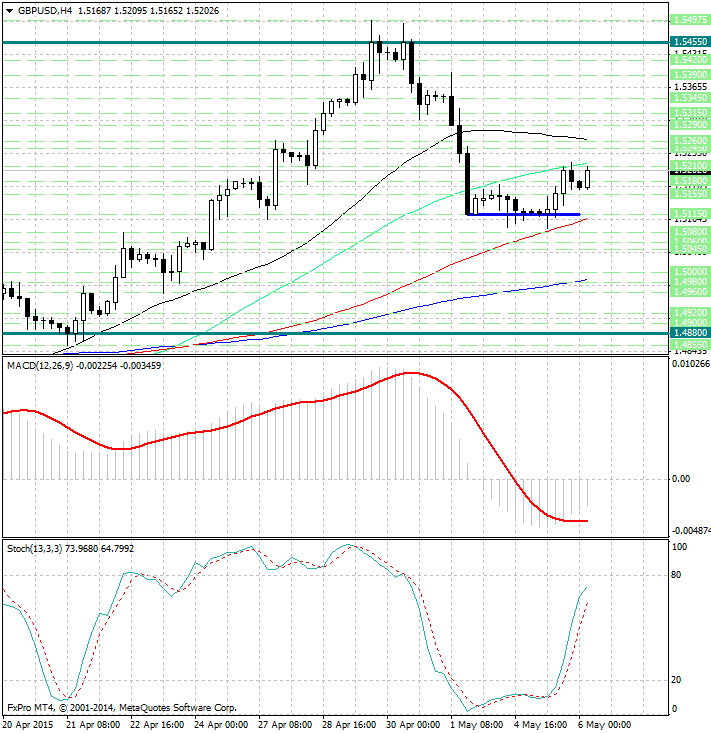Click the 20 Apr 2015 date label
The height and width of the screenshot is (733, 711).
(x=30, y=724)
